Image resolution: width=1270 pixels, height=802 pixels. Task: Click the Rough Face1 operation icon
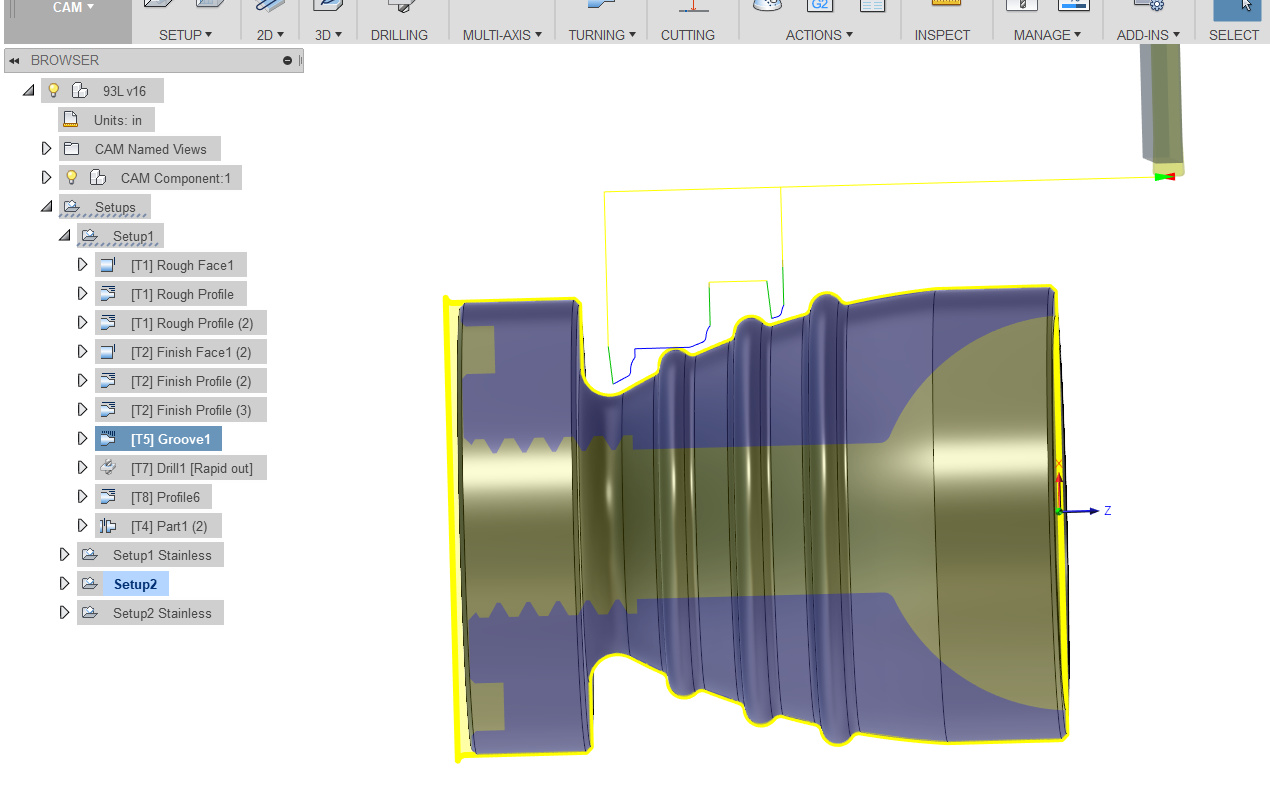pyautogui.click(x=108, y=265)
